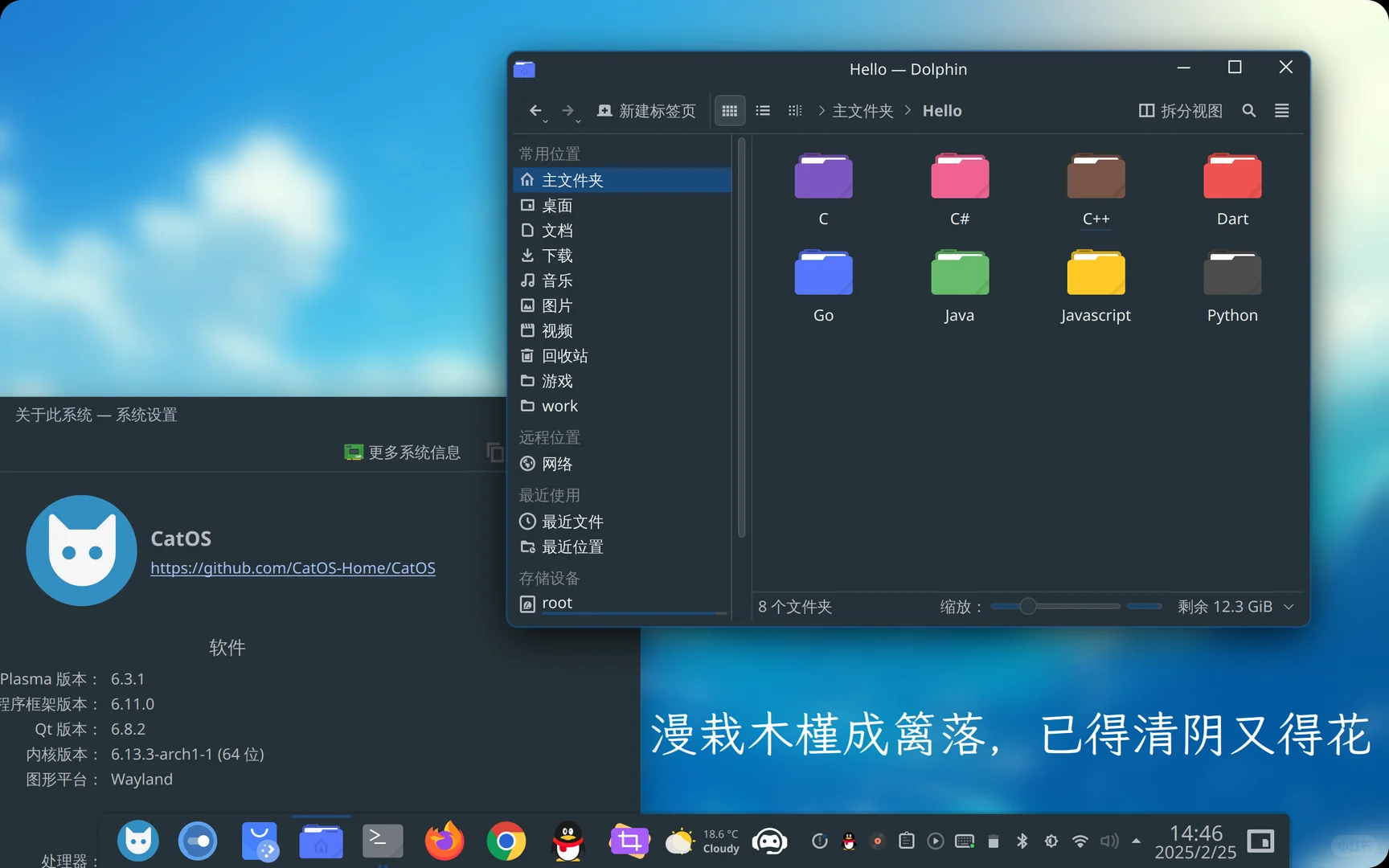Click the back navigation arrow
The image size is (1389, 868).
pos(536,111)
